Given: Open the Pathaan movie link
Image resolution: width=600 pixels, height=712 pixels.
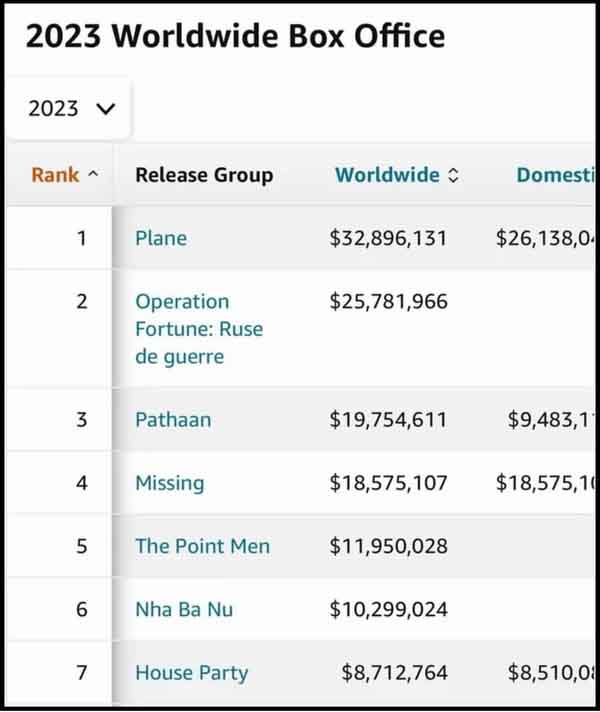Looking at the screenshot, I should coord(173,419).
